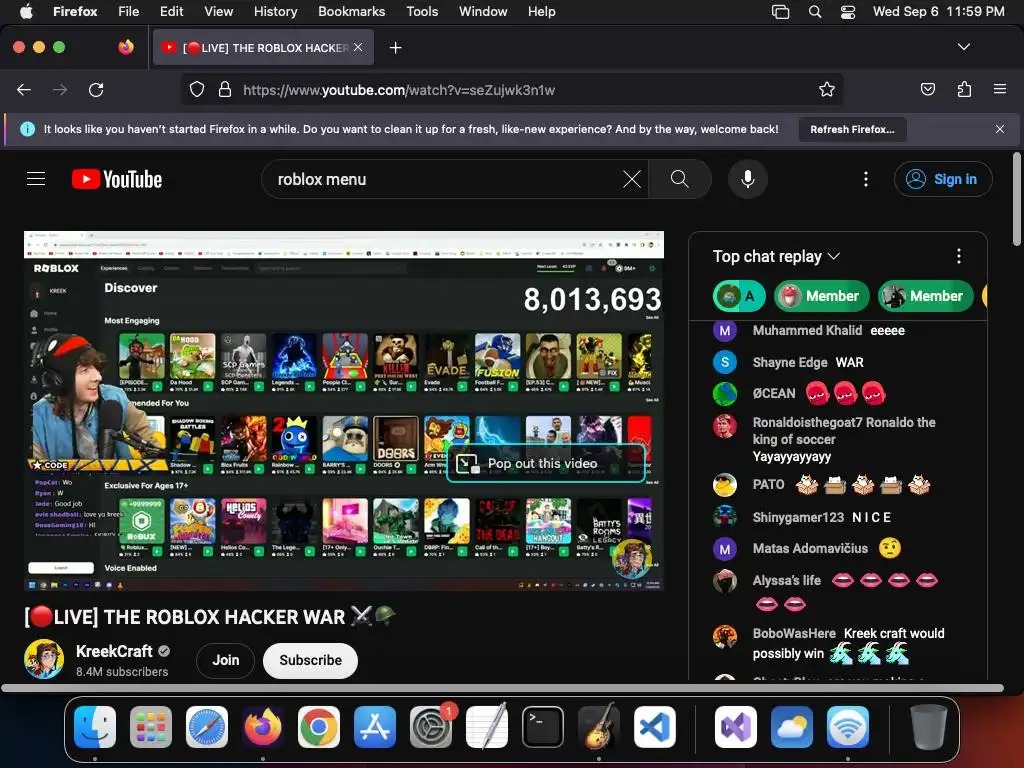
Task: Click the BoboWasHere chat message author
Action: coord(794,633)
